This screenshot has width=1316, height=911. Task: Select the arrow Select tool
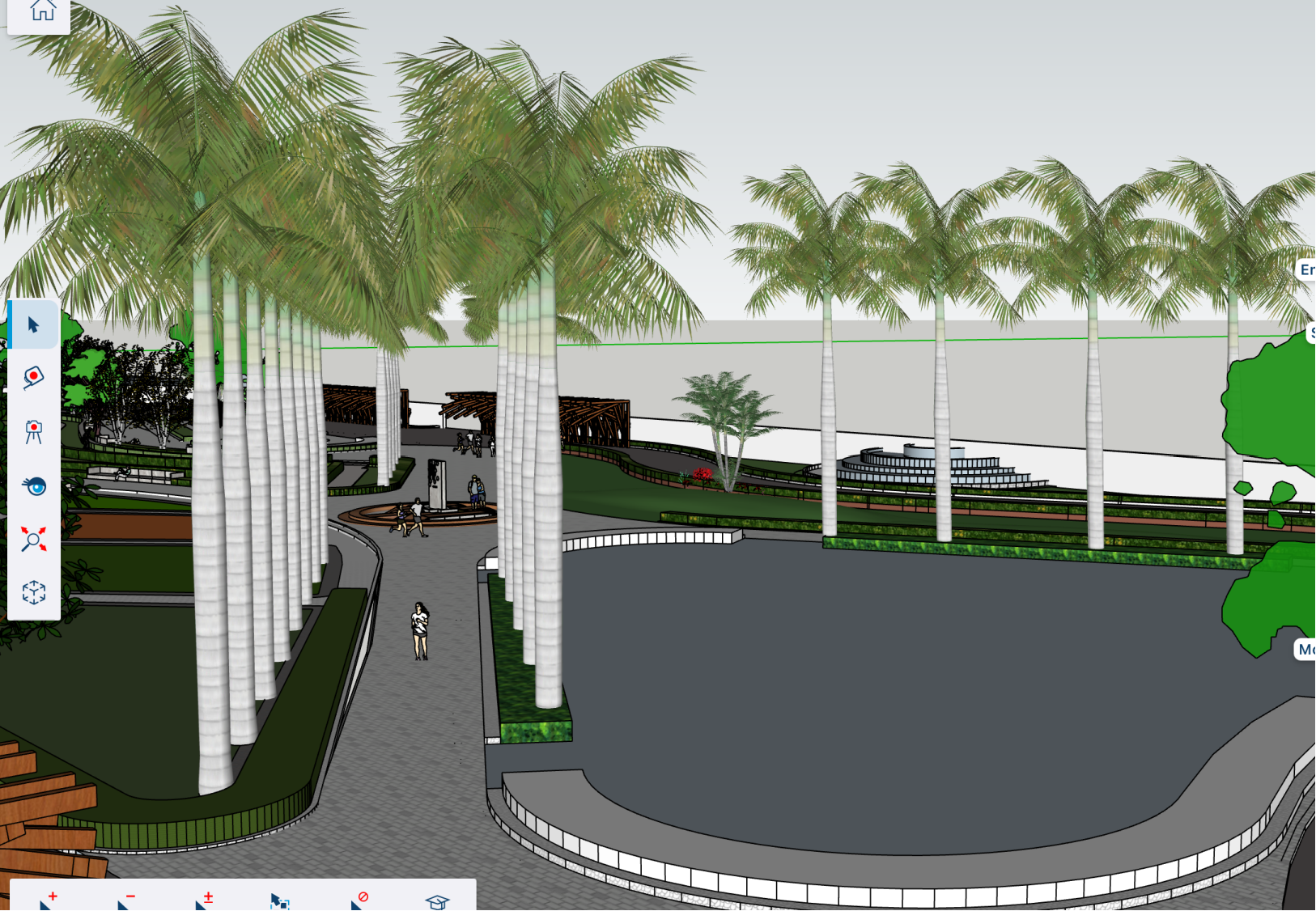click(x=33, y=325)
